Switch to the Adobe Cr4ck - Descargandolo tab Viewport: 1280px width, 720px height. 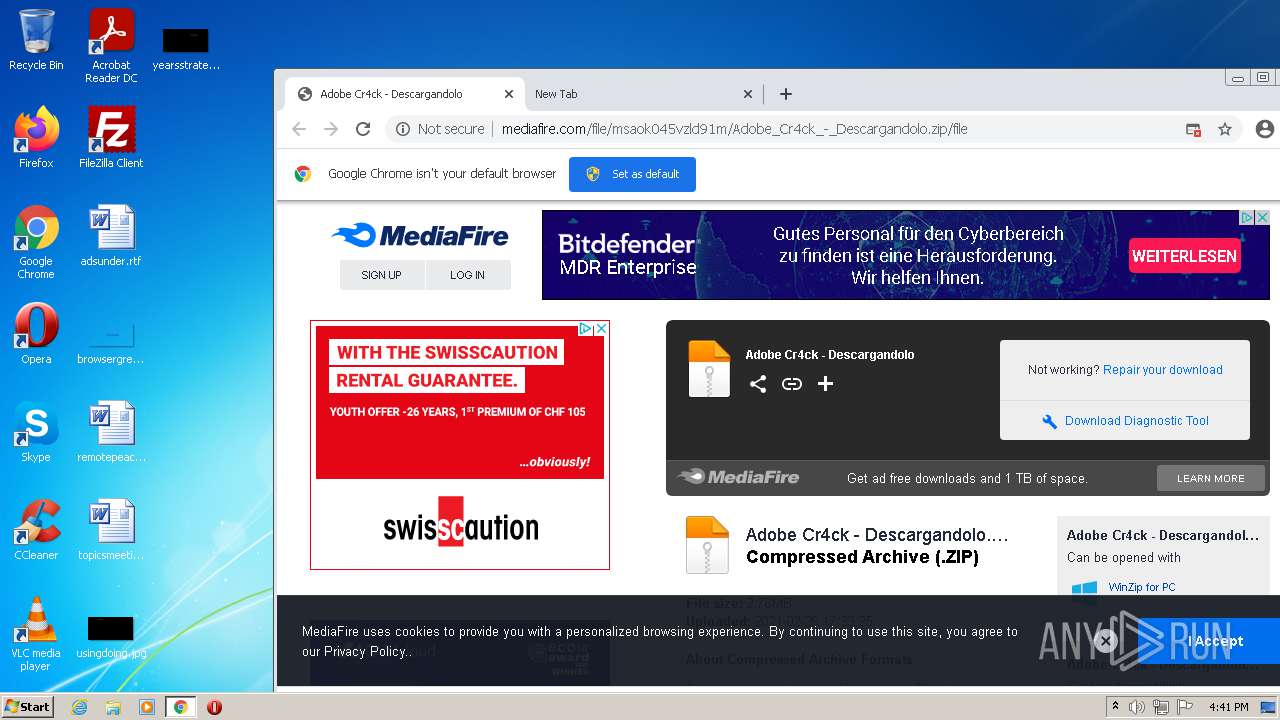[405, 94]
